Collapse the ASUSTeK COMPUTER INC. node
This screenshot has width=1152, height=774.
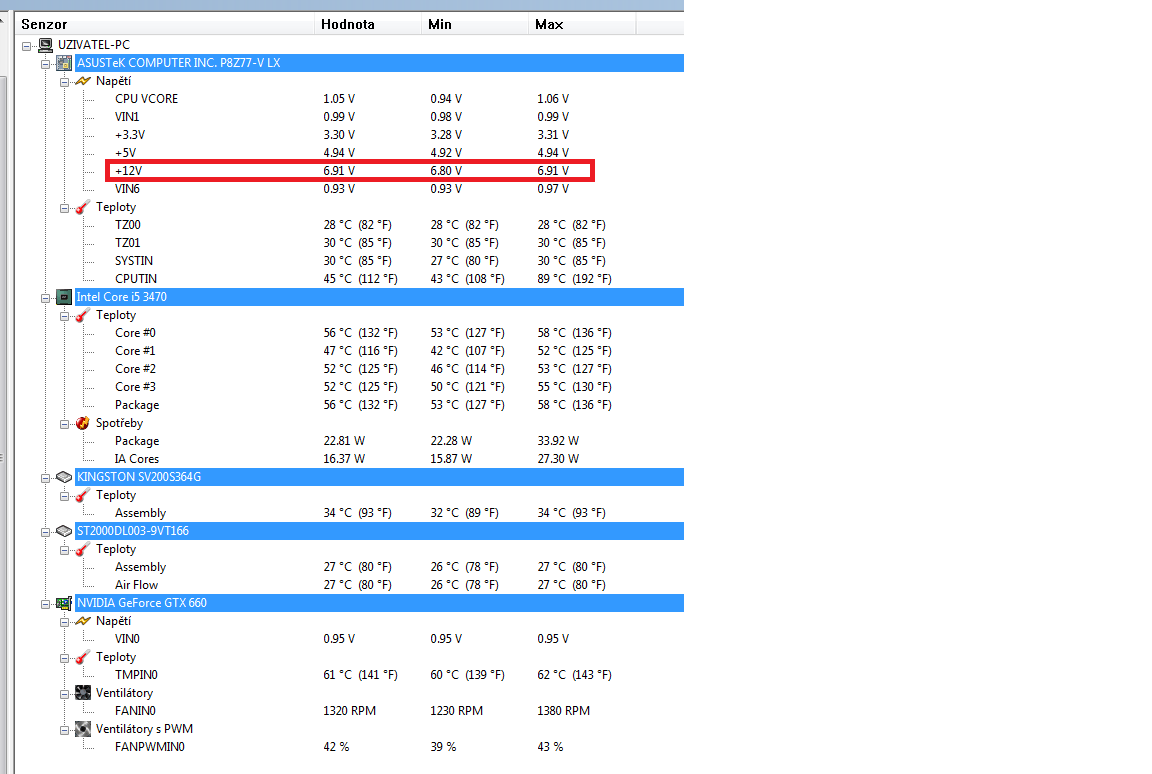(46, 64)
